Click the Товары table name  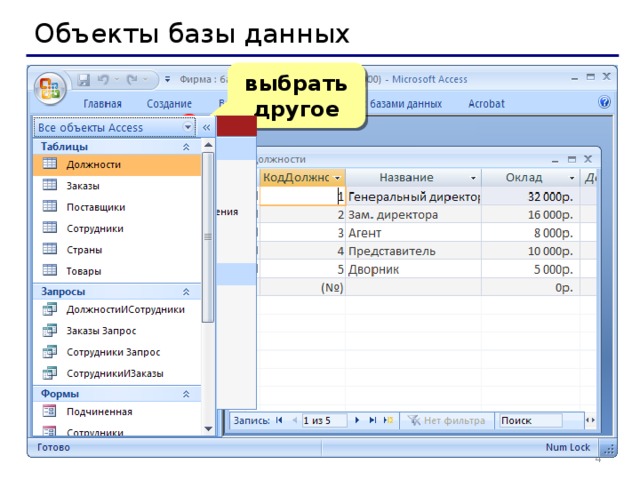(84, 271)
